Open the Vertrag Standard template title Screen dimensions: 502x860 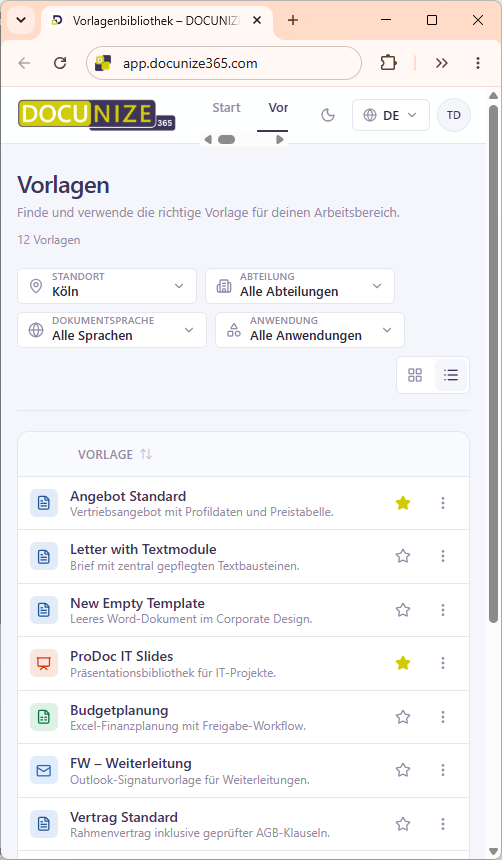pos(124,817)
